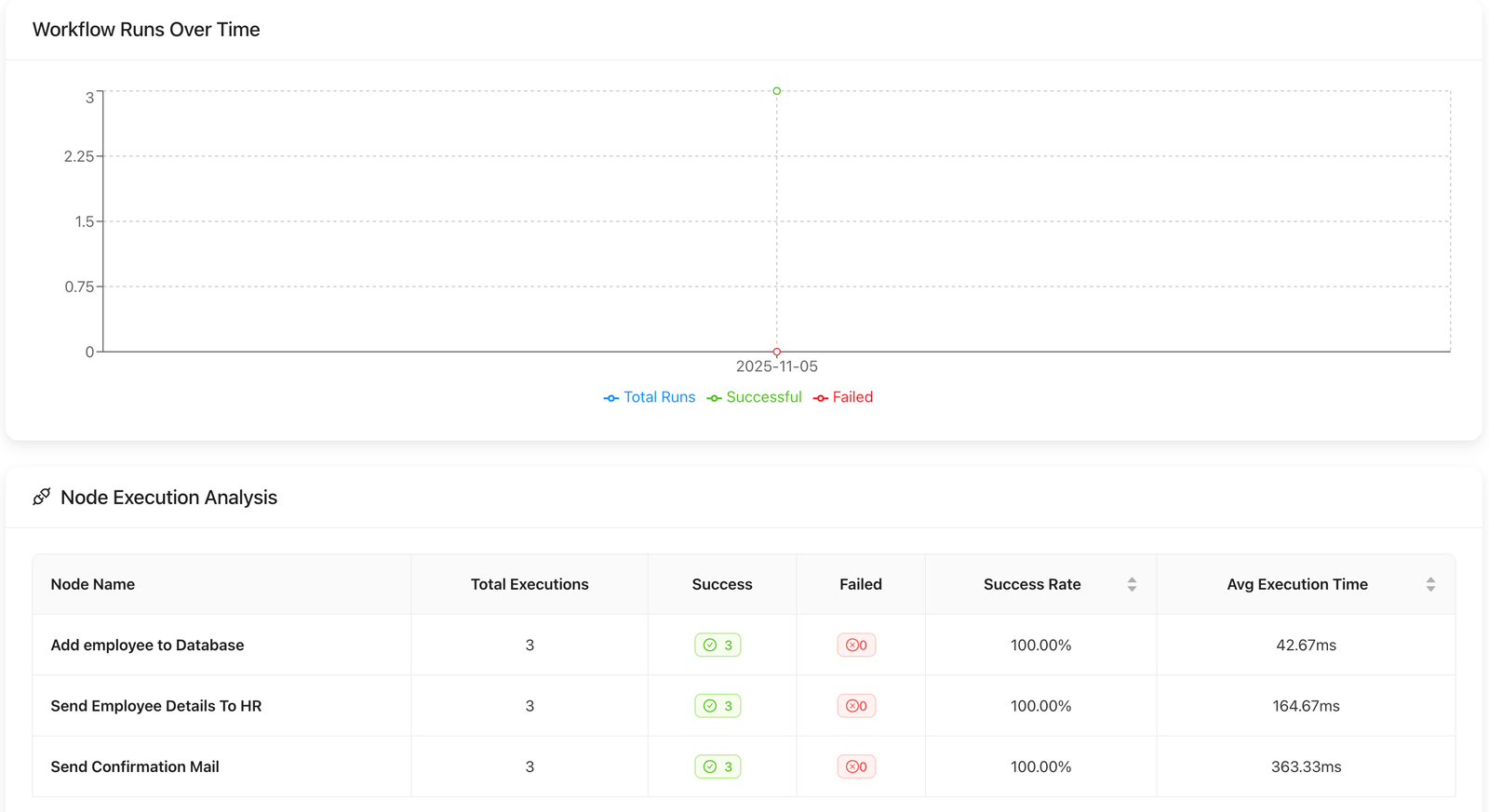The image size is (1489, 812).
Task: Click success badge for Send Confirmation Mail
Action: tap(718, 767)
